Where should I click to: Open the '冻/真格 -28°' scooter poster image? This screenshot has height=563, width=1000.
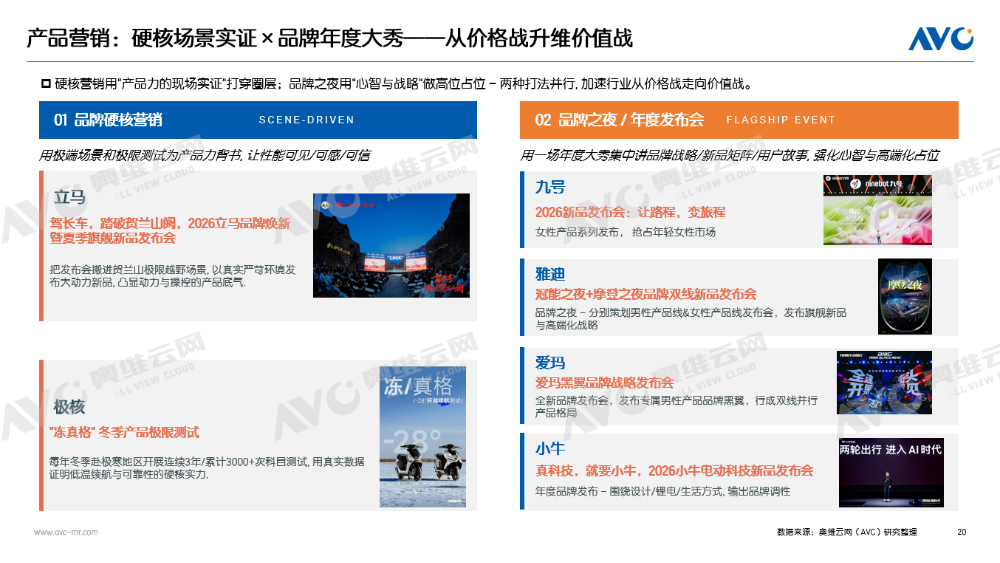click(x=423, y=437)
